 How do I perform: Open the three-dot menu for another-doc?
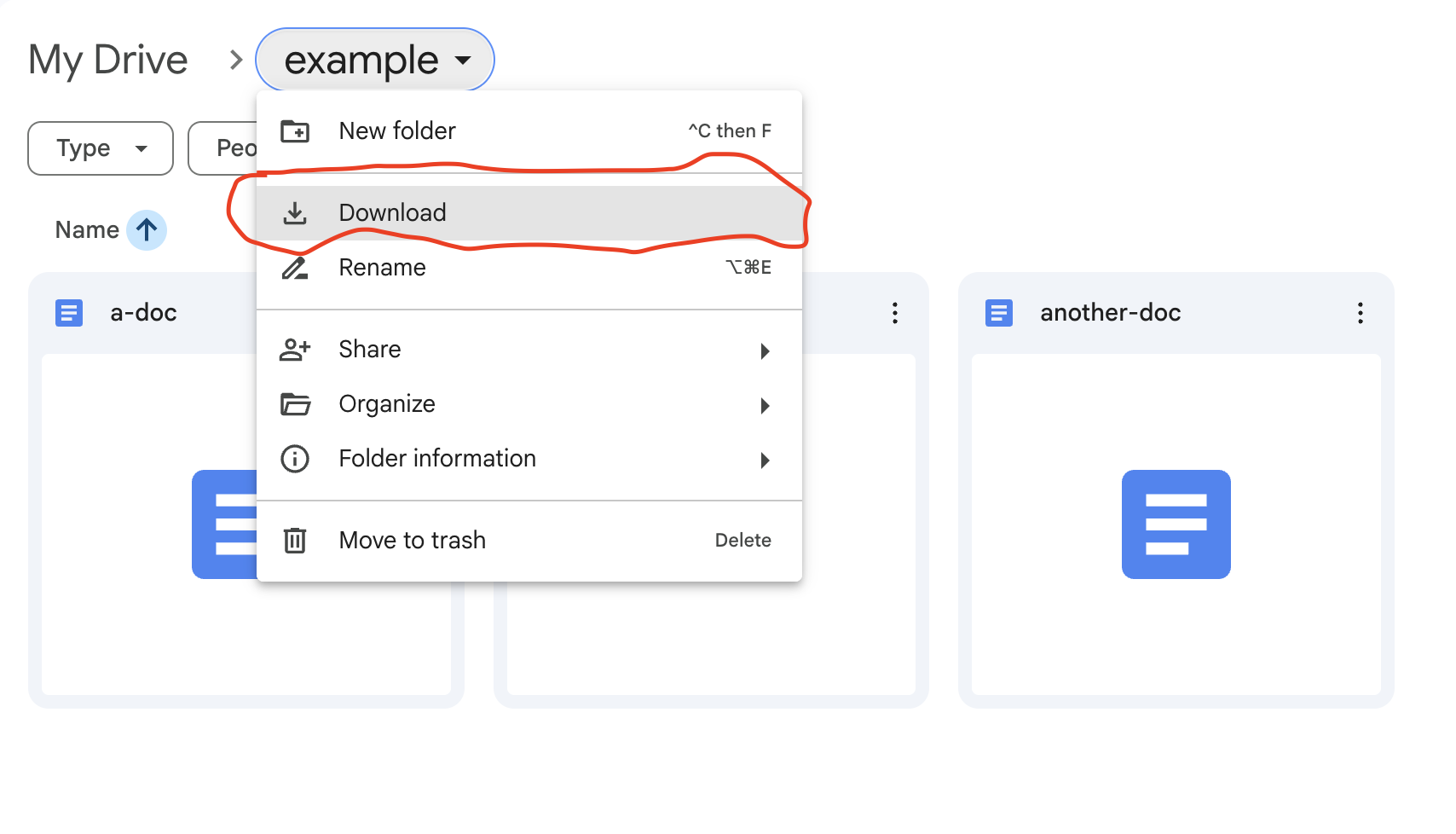coord(1360,313)
